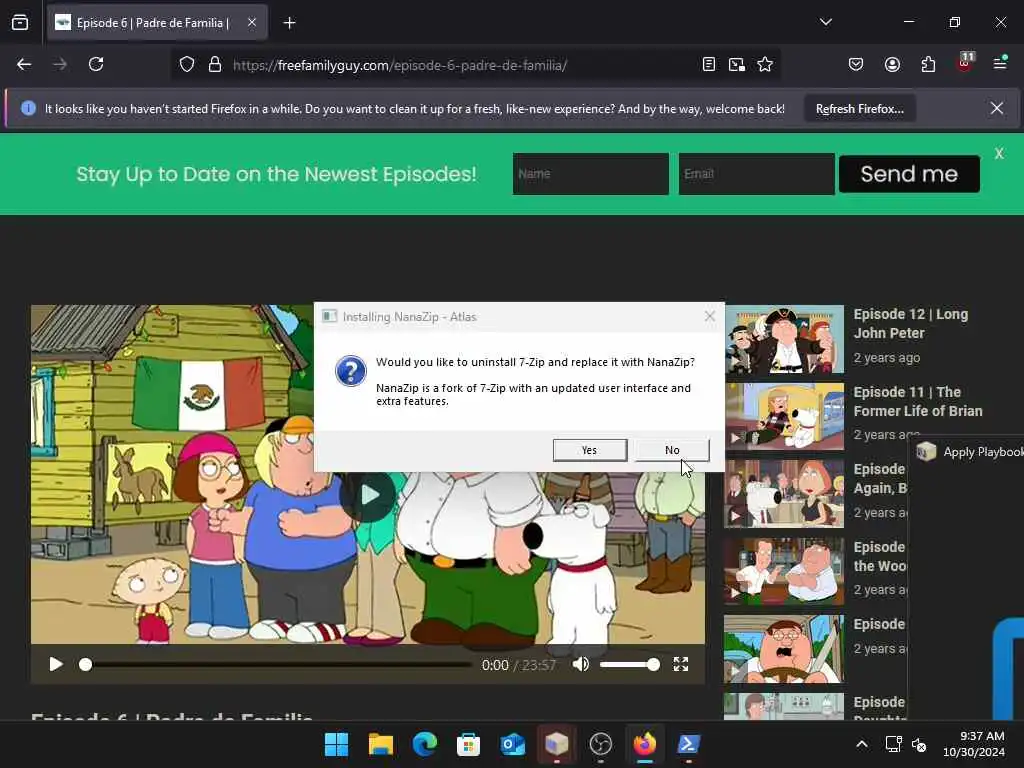
Task: Open the clock and date 9:37 AM
Action: coord(974,744)
